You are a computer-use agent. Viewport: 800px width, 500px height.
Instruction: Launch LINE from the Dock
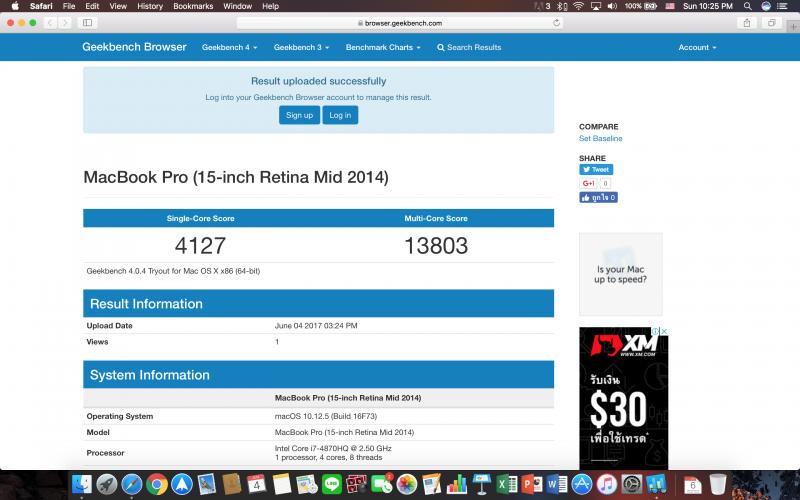coord(332,484)
